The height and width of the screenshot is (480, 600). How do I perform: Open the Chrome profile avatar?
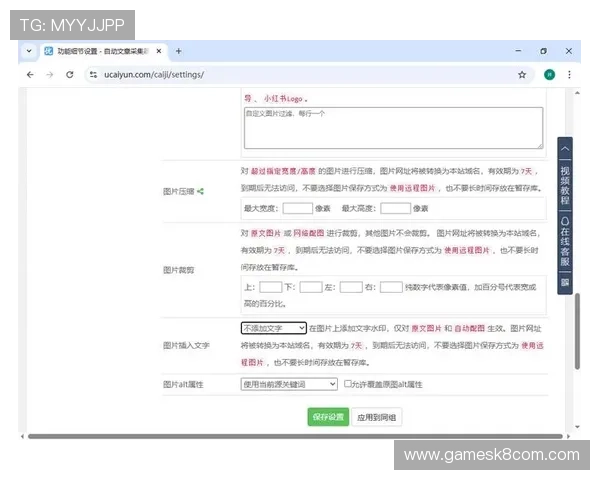pos(549,75)
